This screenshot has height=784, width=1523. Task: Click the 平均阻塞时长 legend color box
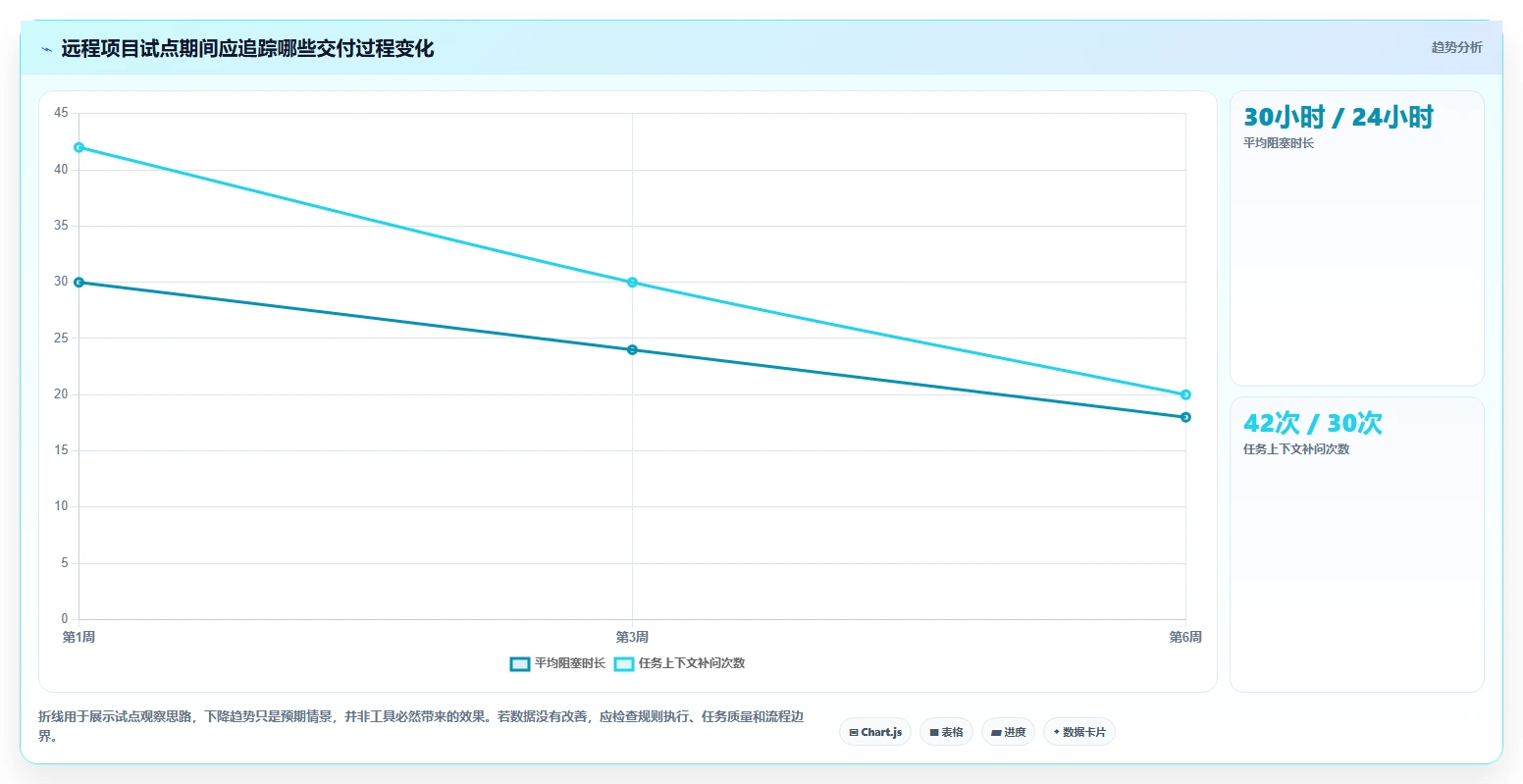[520, 664]
